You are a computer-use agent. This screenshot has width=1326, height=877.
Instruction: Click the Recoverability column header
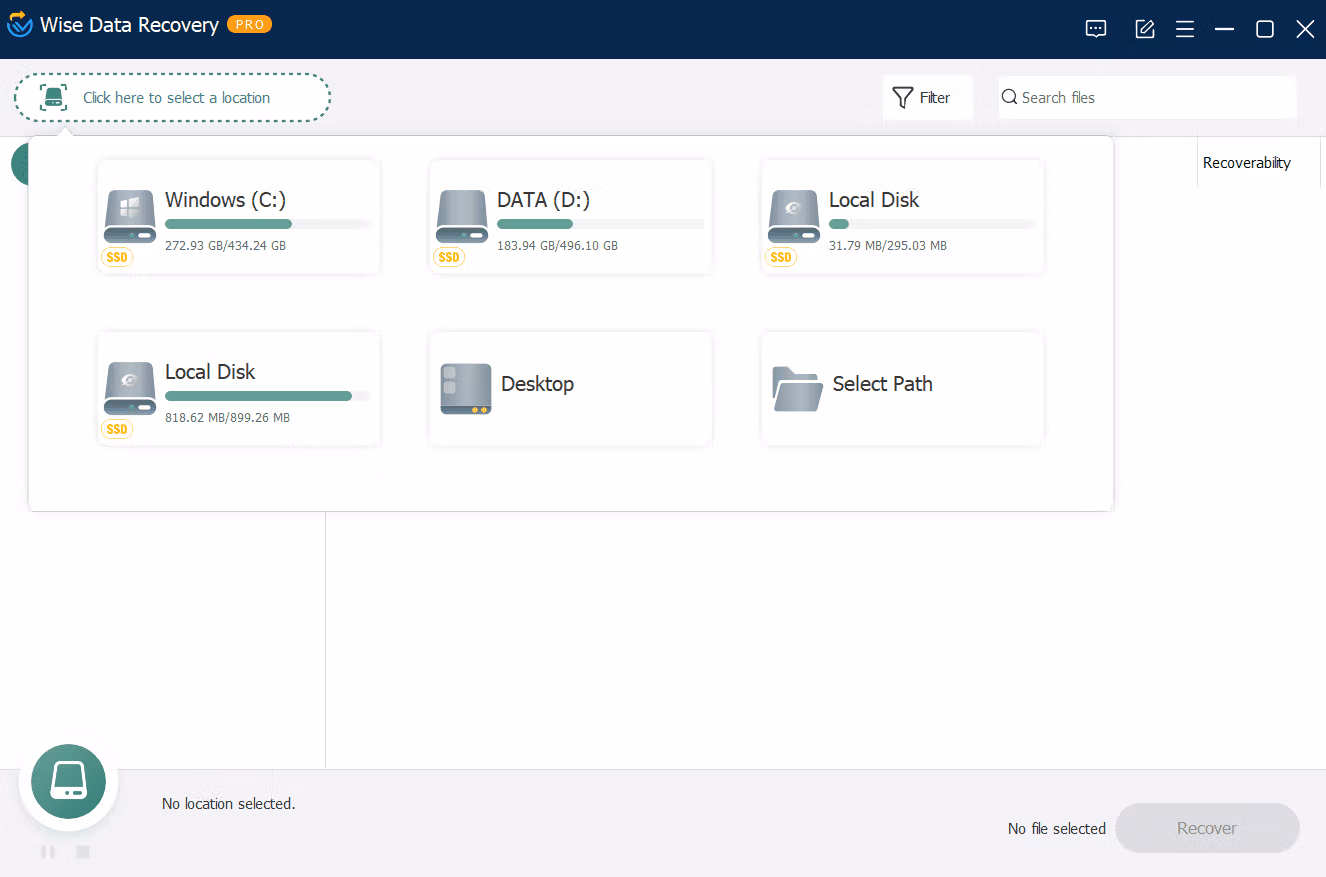pos(1246,163)
